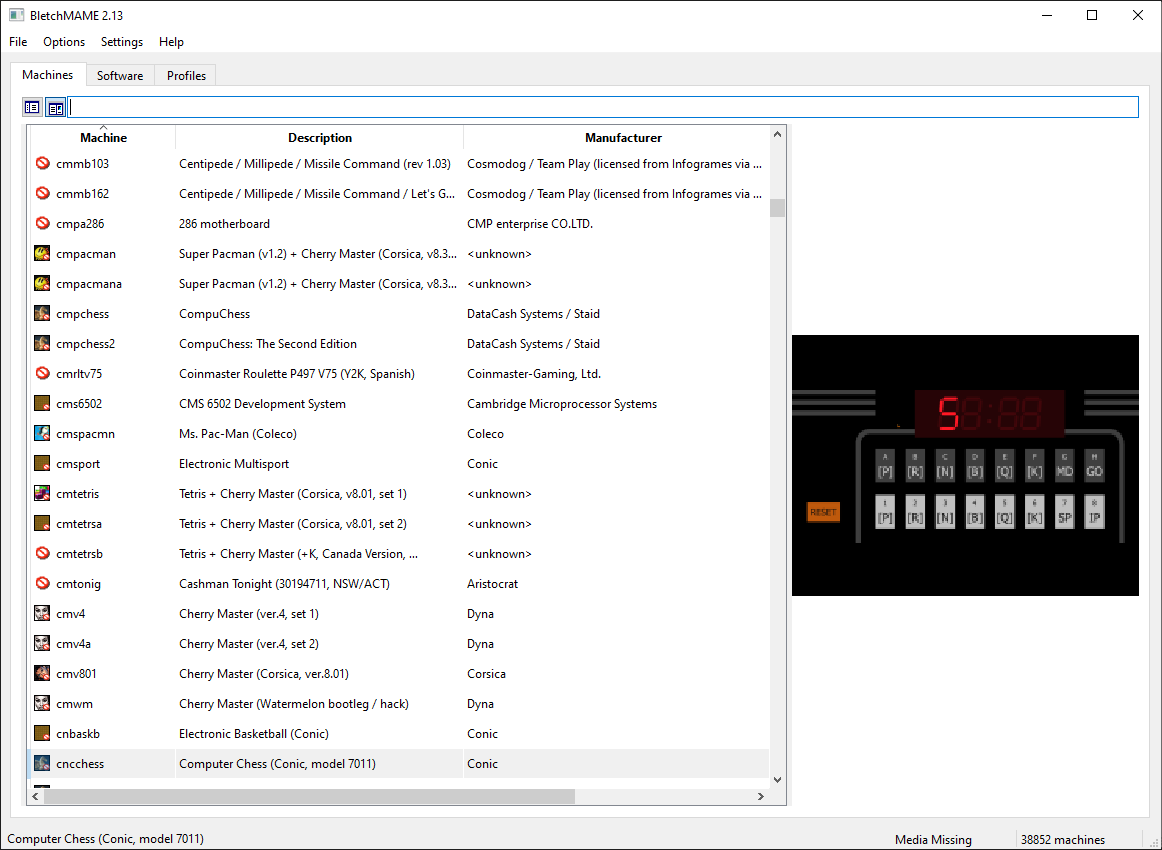Click the horizontal scroll-right arrow

(x=760, y=797)
